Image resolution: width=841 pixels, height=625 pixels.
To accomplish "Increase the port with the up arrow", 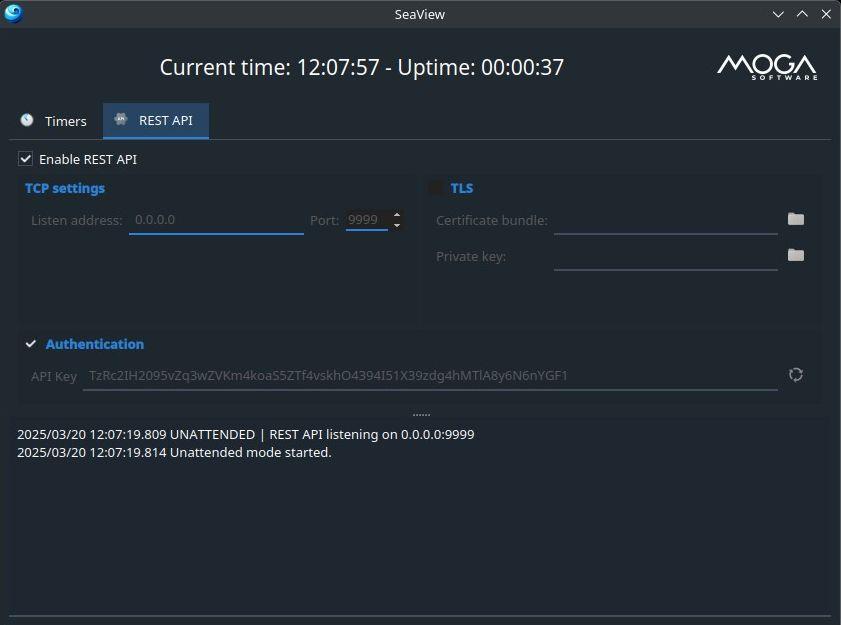I will [397, 215].
